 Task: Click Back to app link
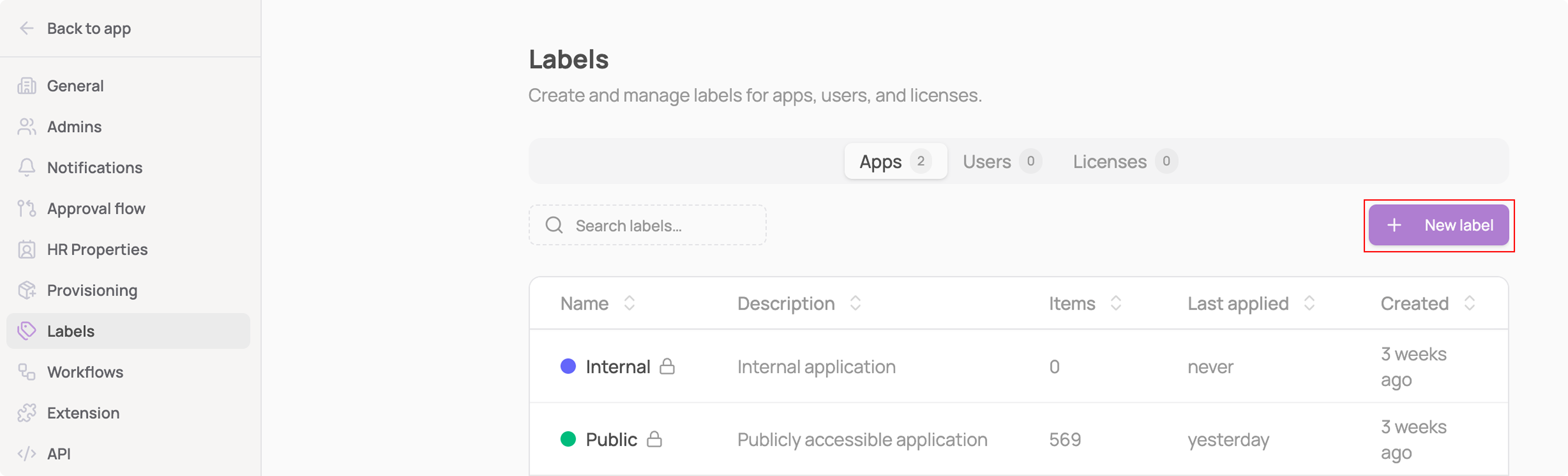tap(89, 29)
